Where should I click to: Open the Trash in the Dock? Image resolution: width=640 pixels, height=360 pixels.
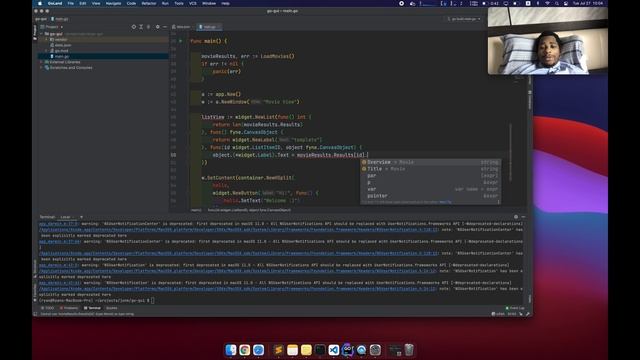pyautogui.click(x=409, y=350)
